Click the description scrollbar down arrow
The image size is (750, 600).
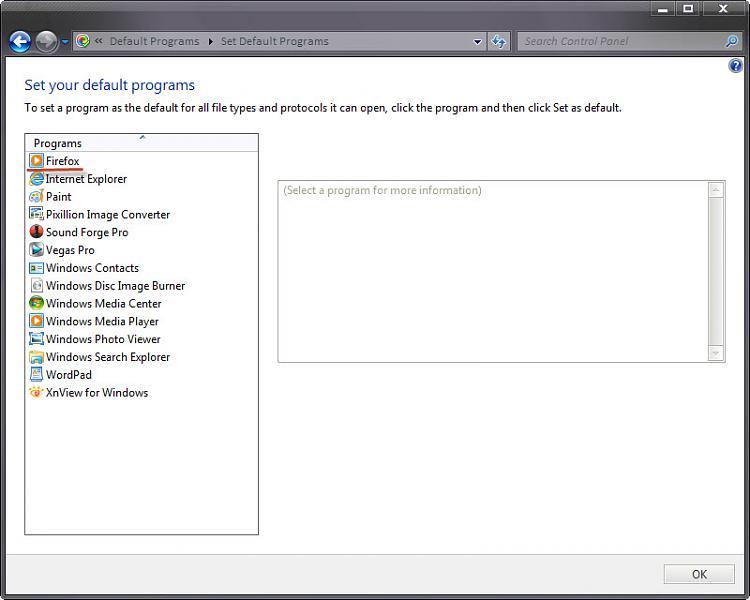(x=716, y=353)
